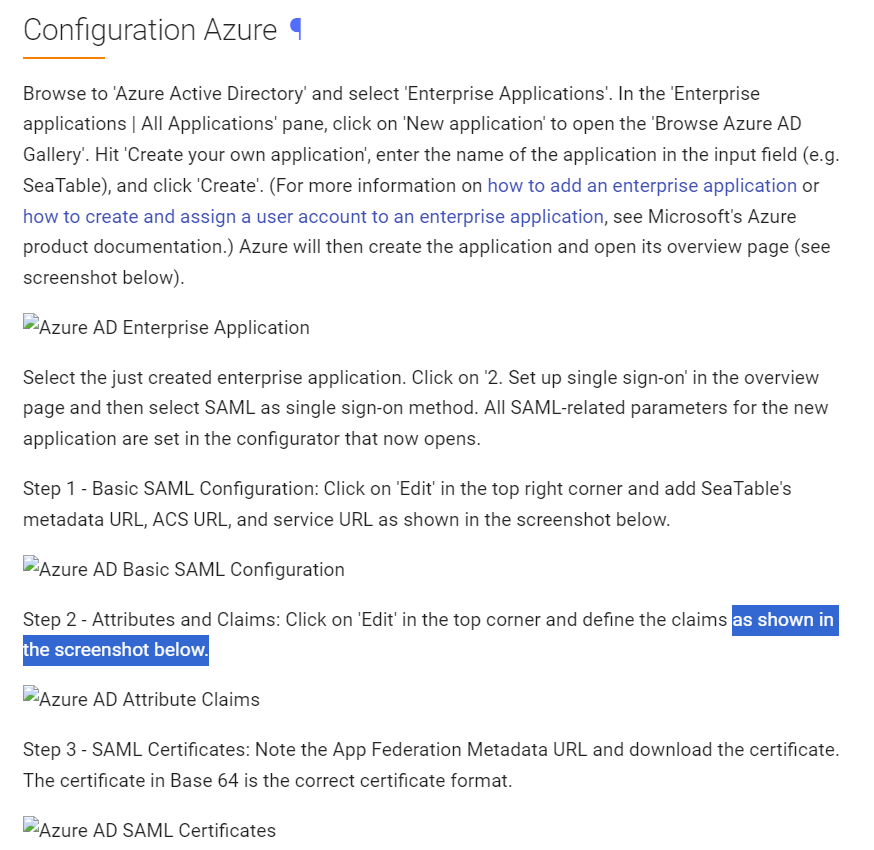
Task: Click the broken image icon before 'Azure AD Basic SAML'
Action: coord(31,565)
